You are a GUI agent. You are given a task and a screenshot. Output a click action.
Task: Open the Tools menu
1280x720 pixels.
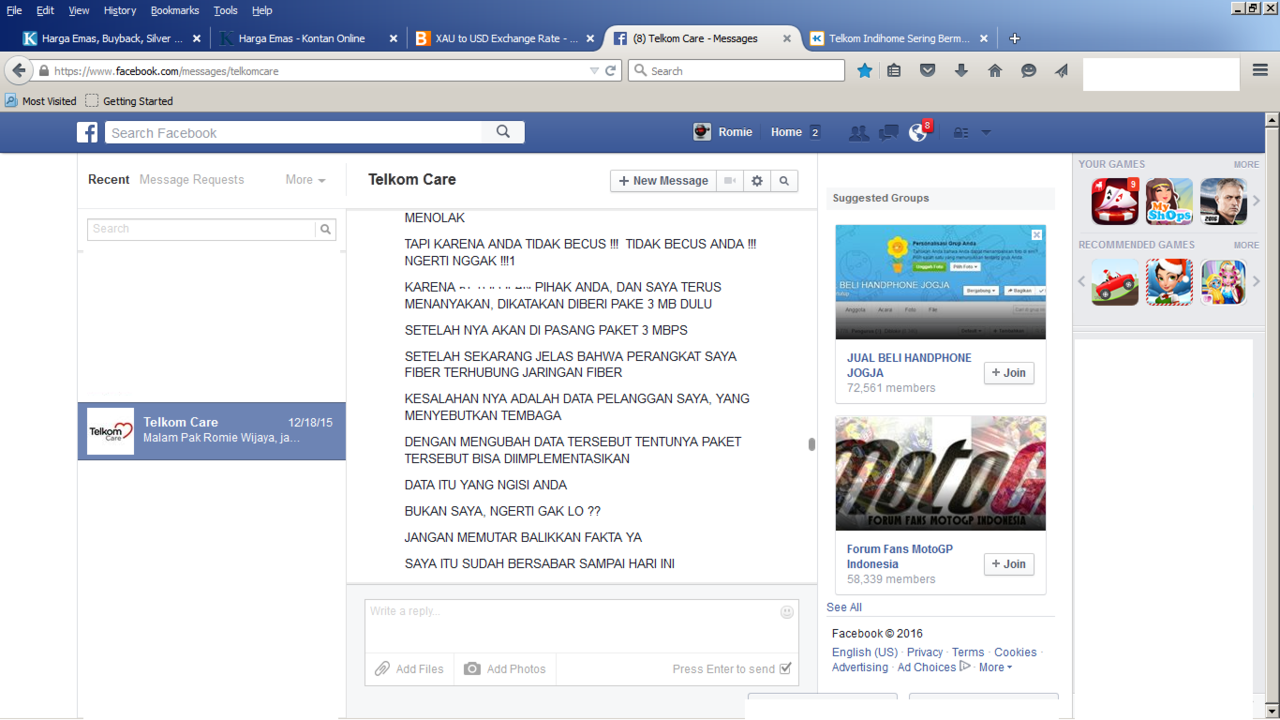click(x=225, y=10)
